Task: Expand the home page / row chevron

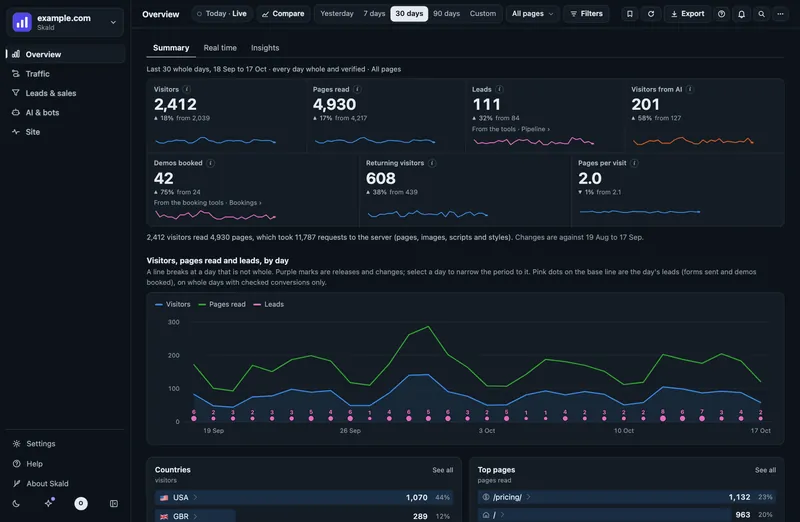Action: [503, 515]
